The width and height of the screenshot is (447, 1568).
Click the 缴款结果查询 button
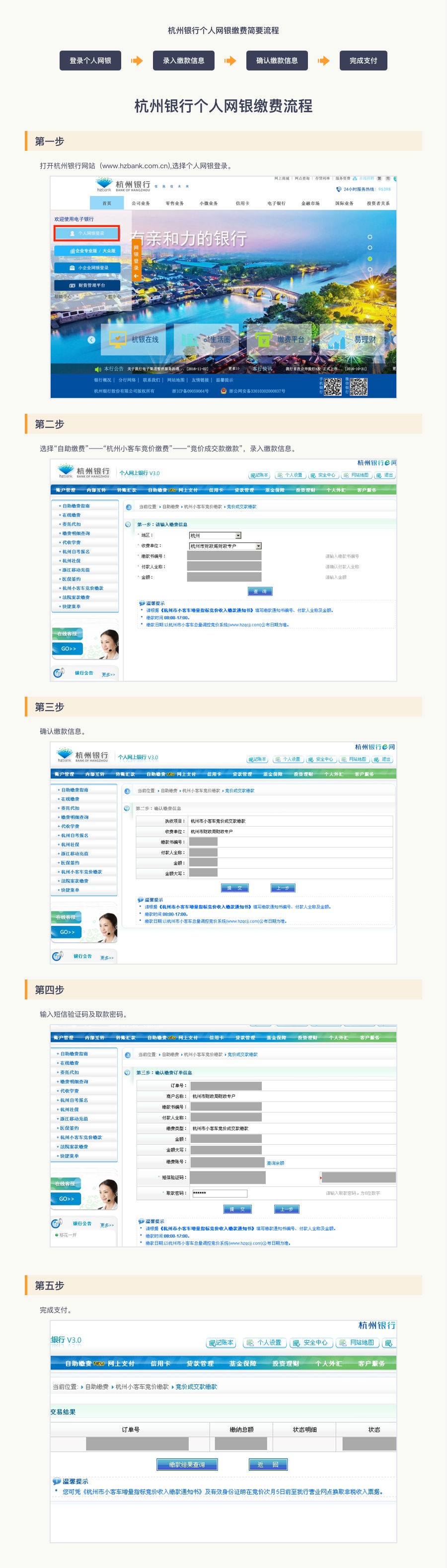(187, 1464)
